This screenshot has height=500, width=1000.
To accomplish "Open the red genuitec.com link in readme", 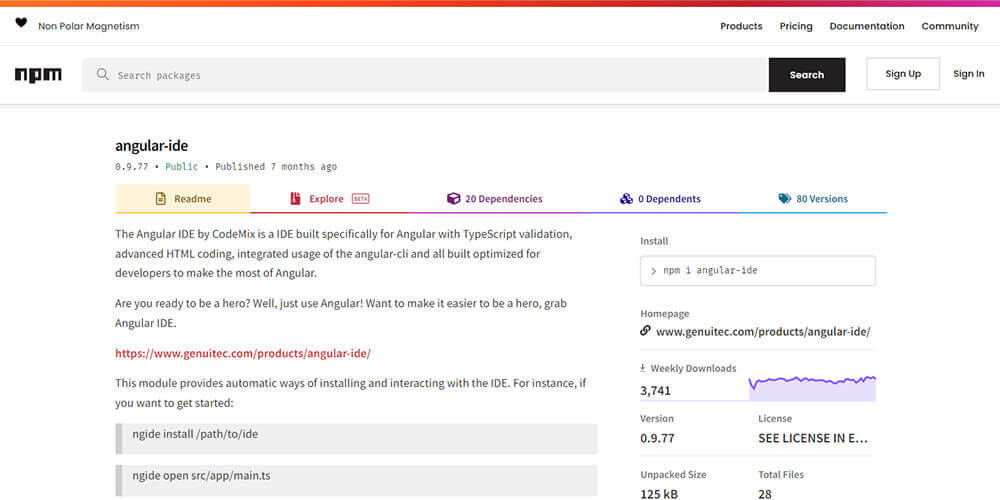I will point(243,353).
